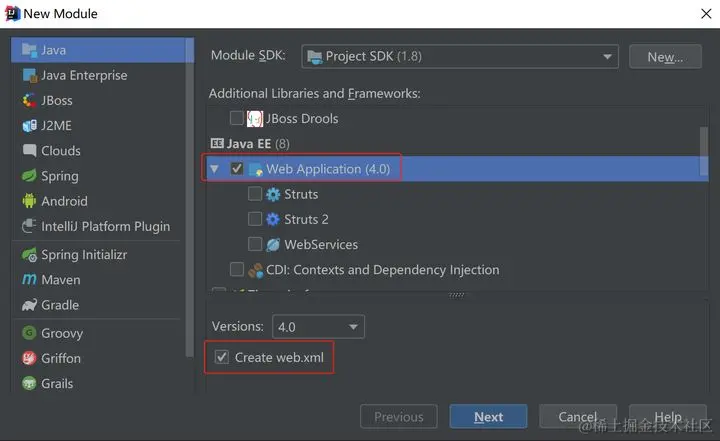Click the Java Enterprise icon
Viewport: 720px width, 441px height.
point(29,75)
